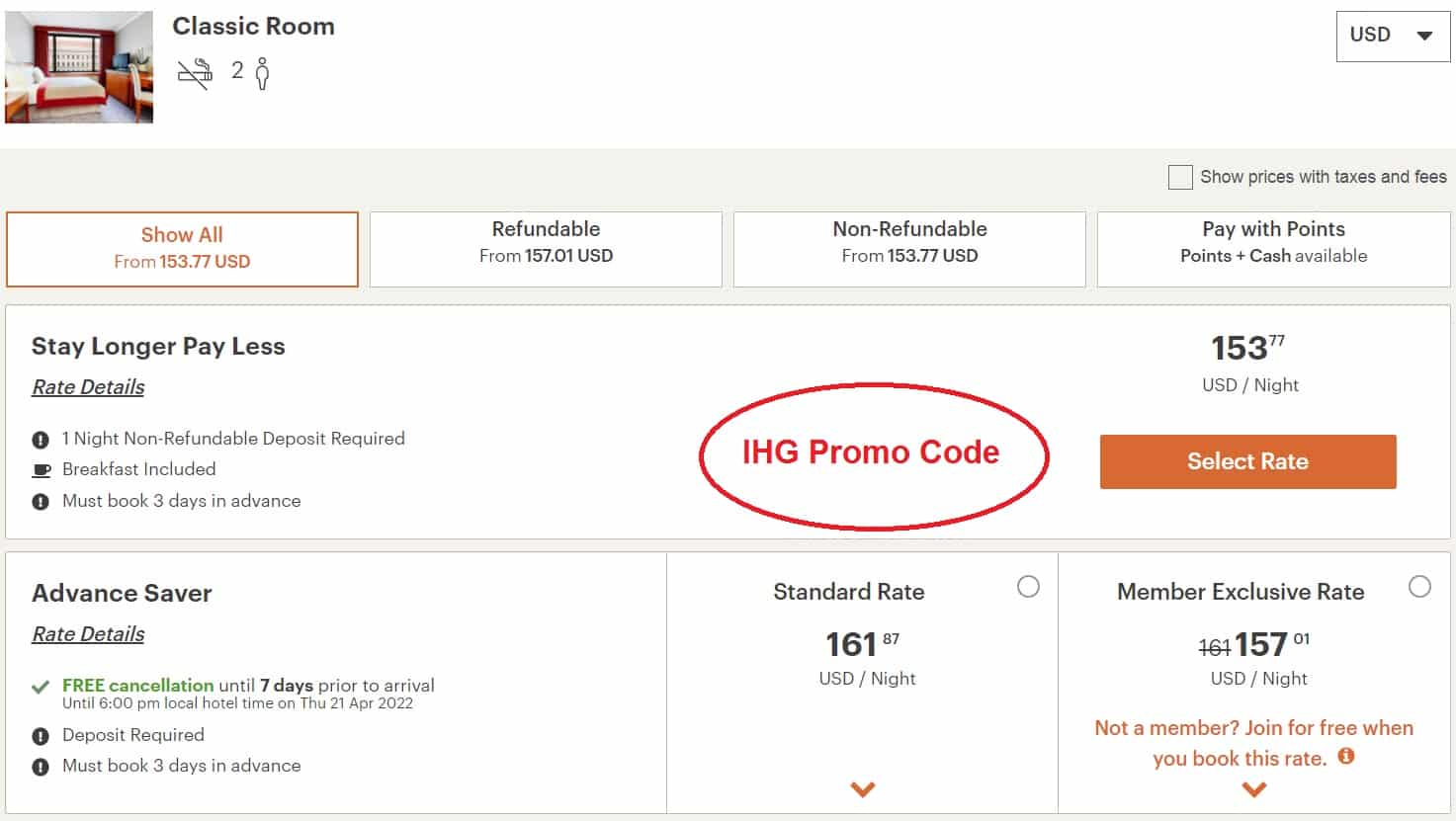Click info icon beside member join offer
This screenshot has width=1456, height=821.
click(1345, 759)
